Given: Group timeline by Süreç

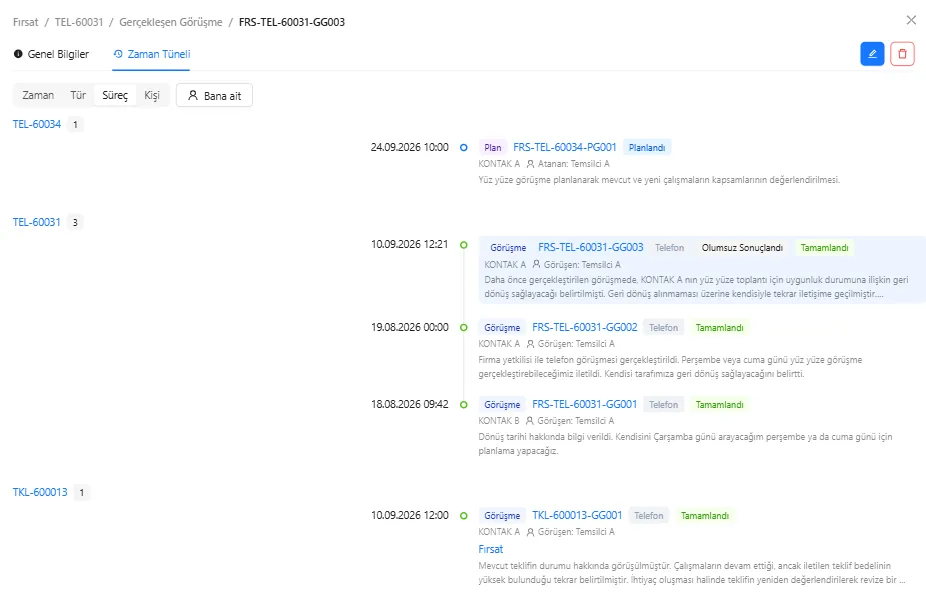Looking at the screenshot, I should pos(115,95).
